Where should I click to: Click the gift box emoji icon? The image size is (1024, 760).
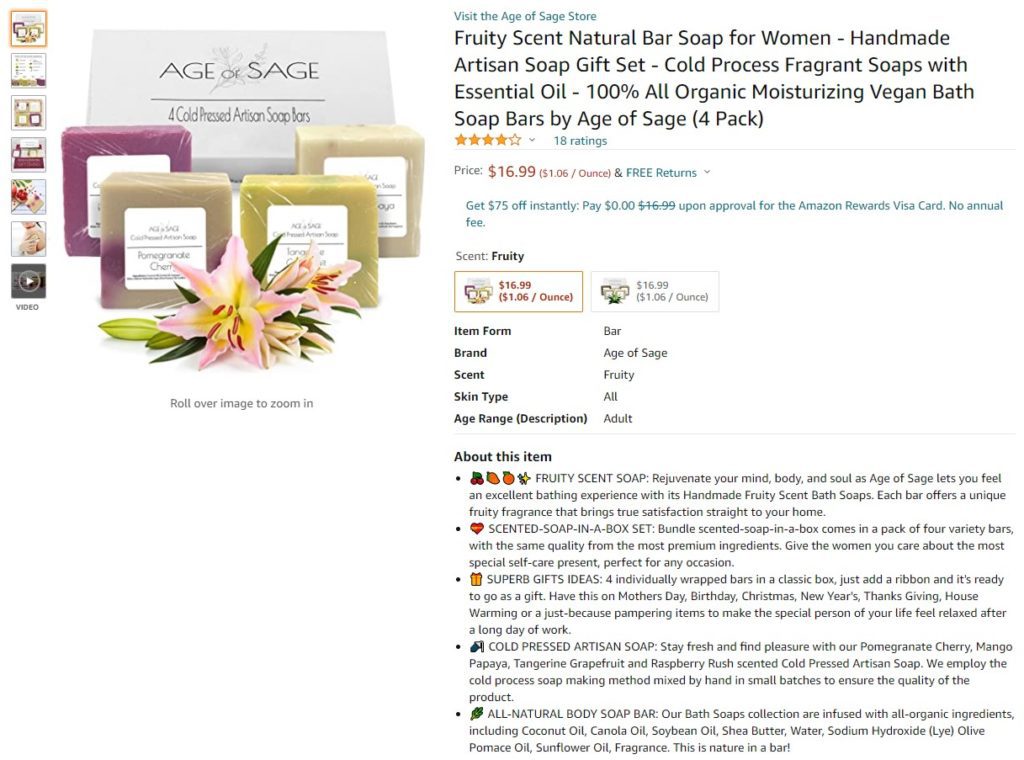pos(475,579)
